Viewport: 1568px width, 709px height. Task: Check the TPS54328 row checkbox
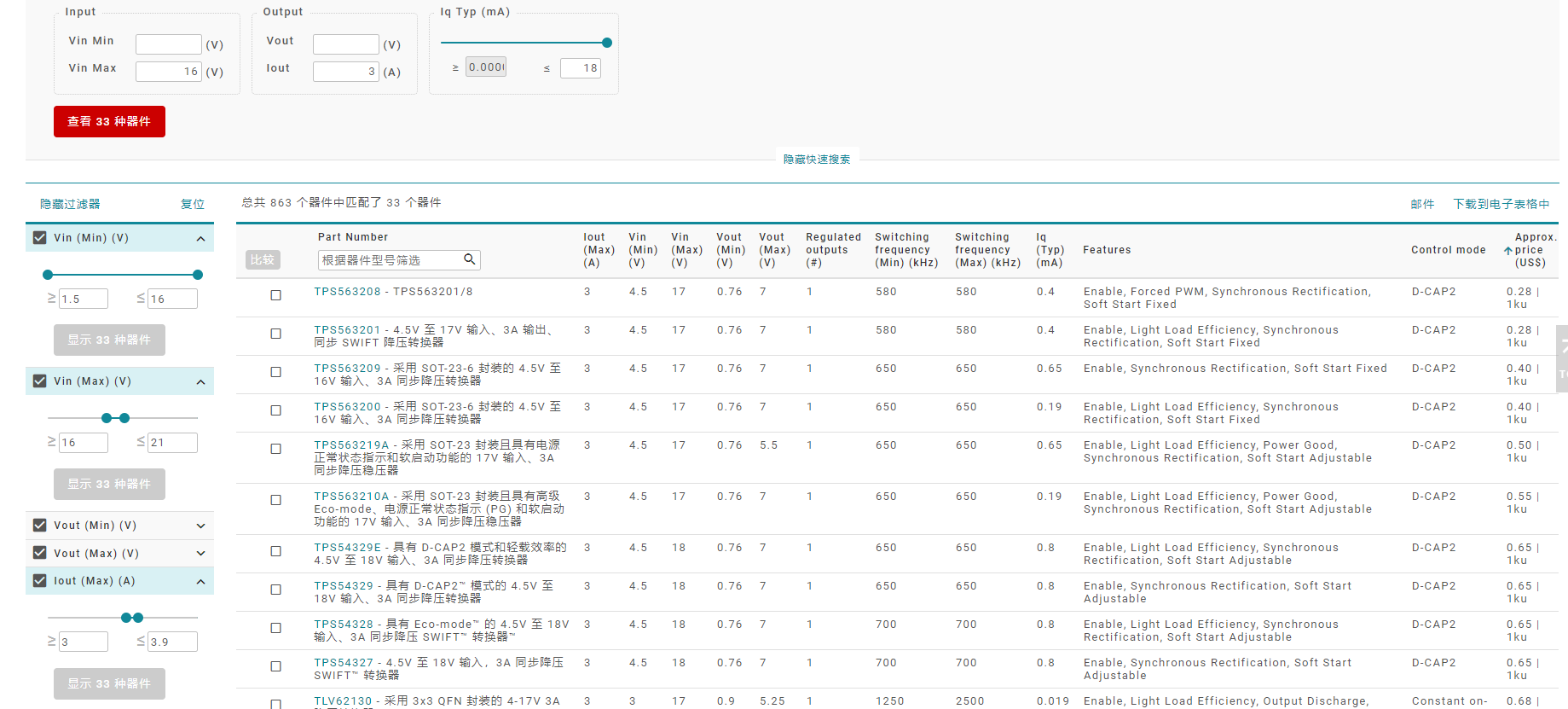click(x=275, y=628)
